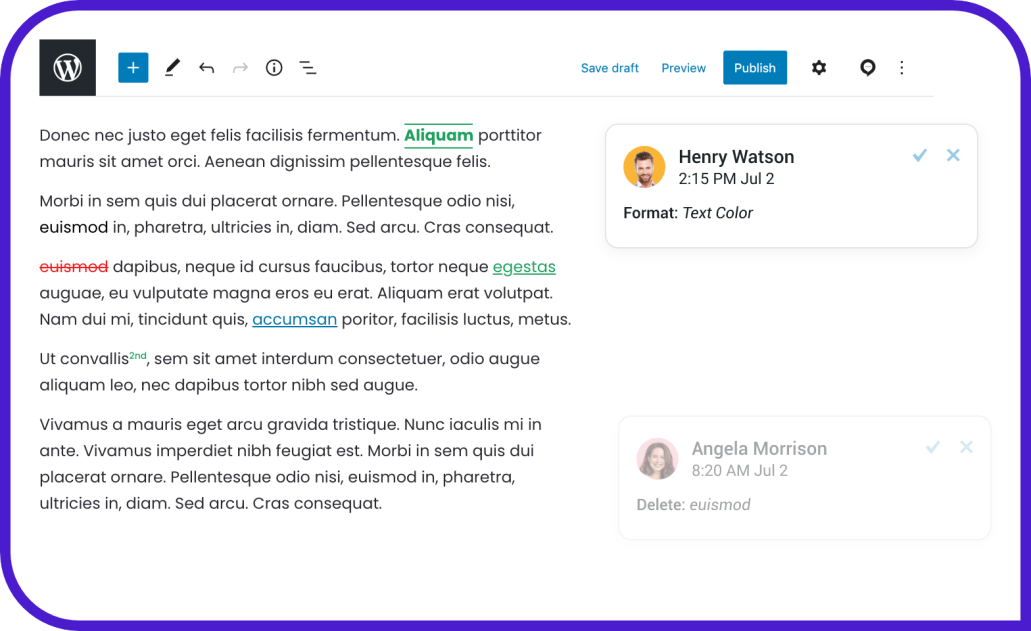
Task: Open the document details info icon
Action: 274,68
